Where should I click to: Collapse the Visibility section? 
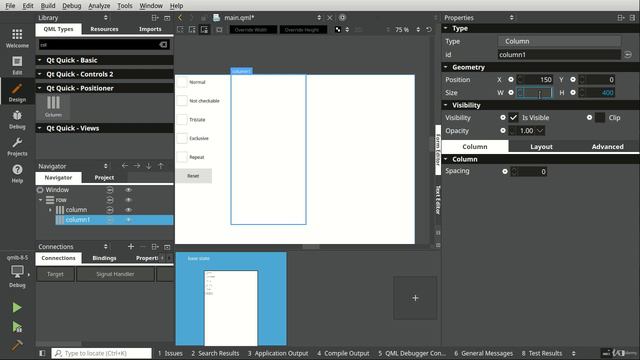(x=446, y=105)
